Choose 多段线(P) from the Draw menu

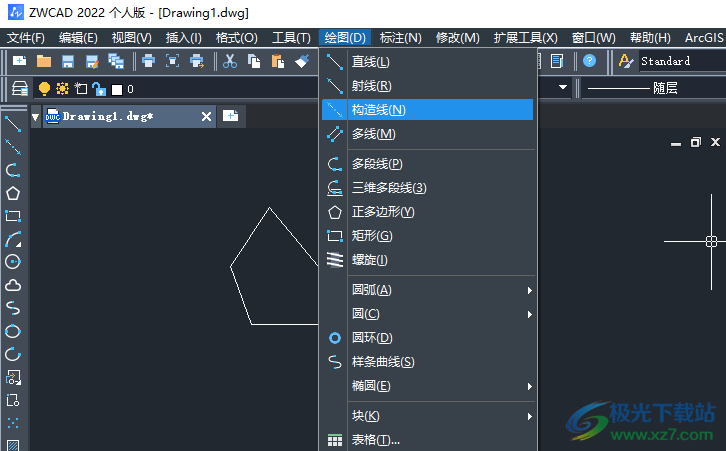pyautogui.click(x=427, y=164)
